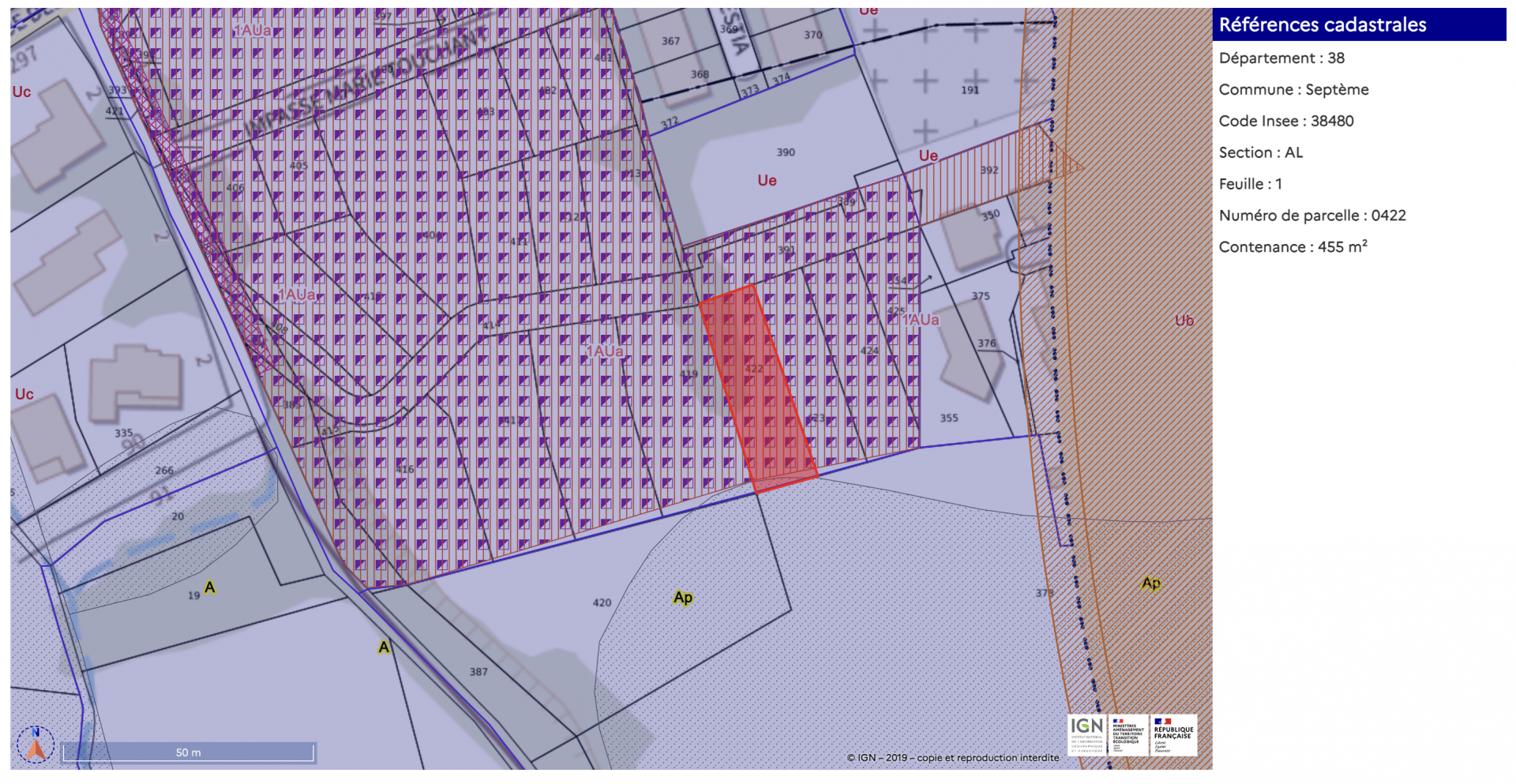Select parcel 367 on the map
Image resolution: width=1516 pixels, height=784 pixels.
(670, 41)
